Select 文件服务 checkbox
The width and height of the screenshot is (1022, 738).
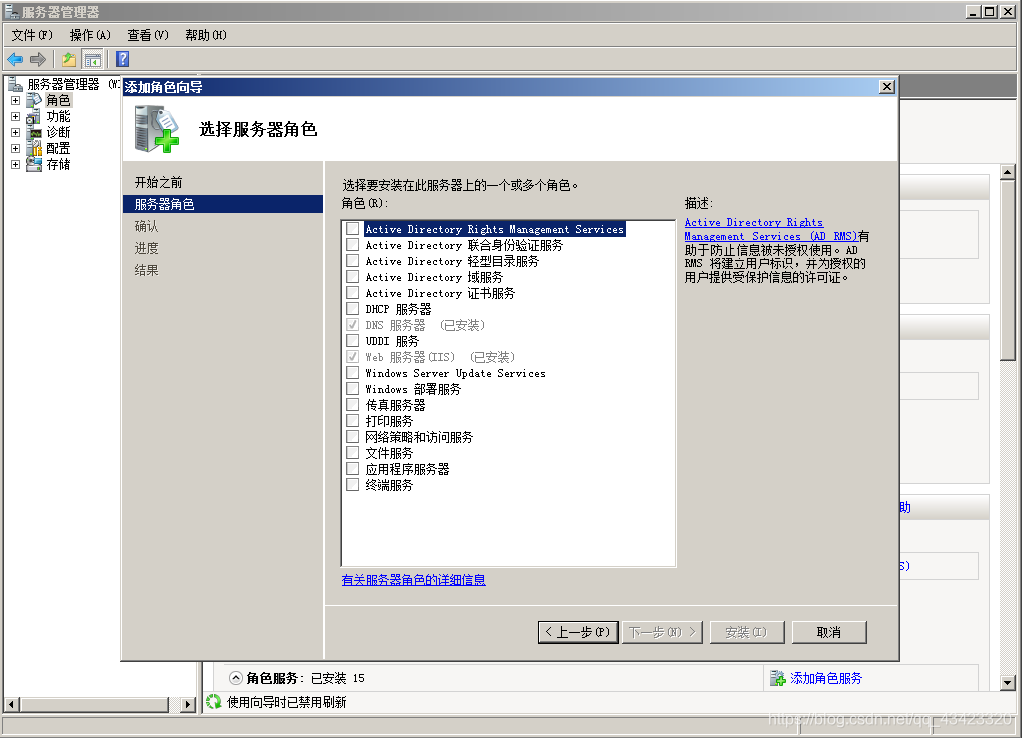click(353, 452)
